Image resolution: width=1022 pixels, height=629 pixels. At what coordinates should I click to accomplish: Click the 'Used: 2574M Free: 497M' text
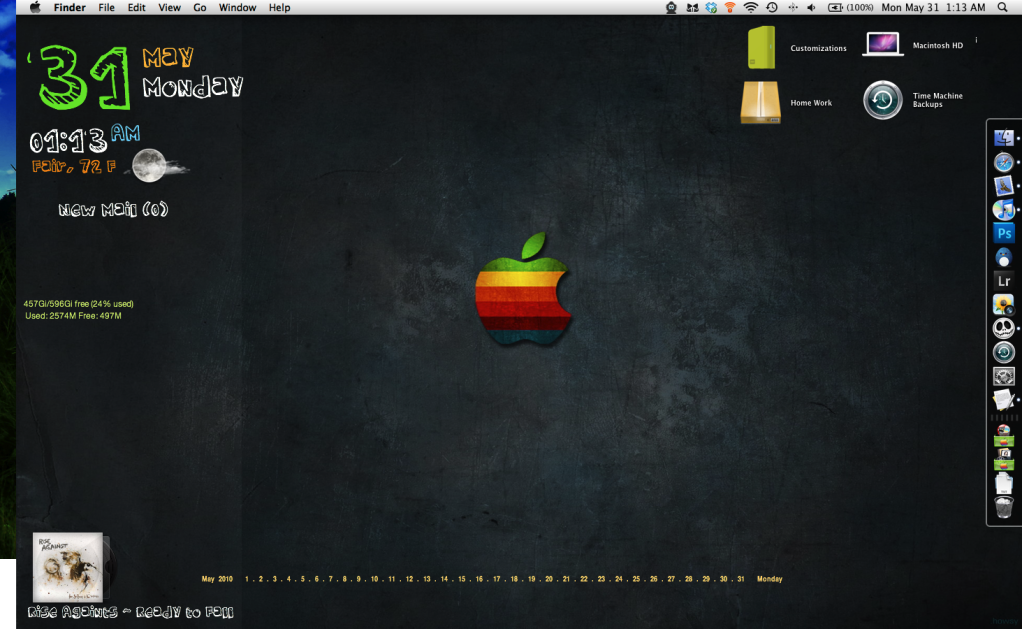pos(73,315)
